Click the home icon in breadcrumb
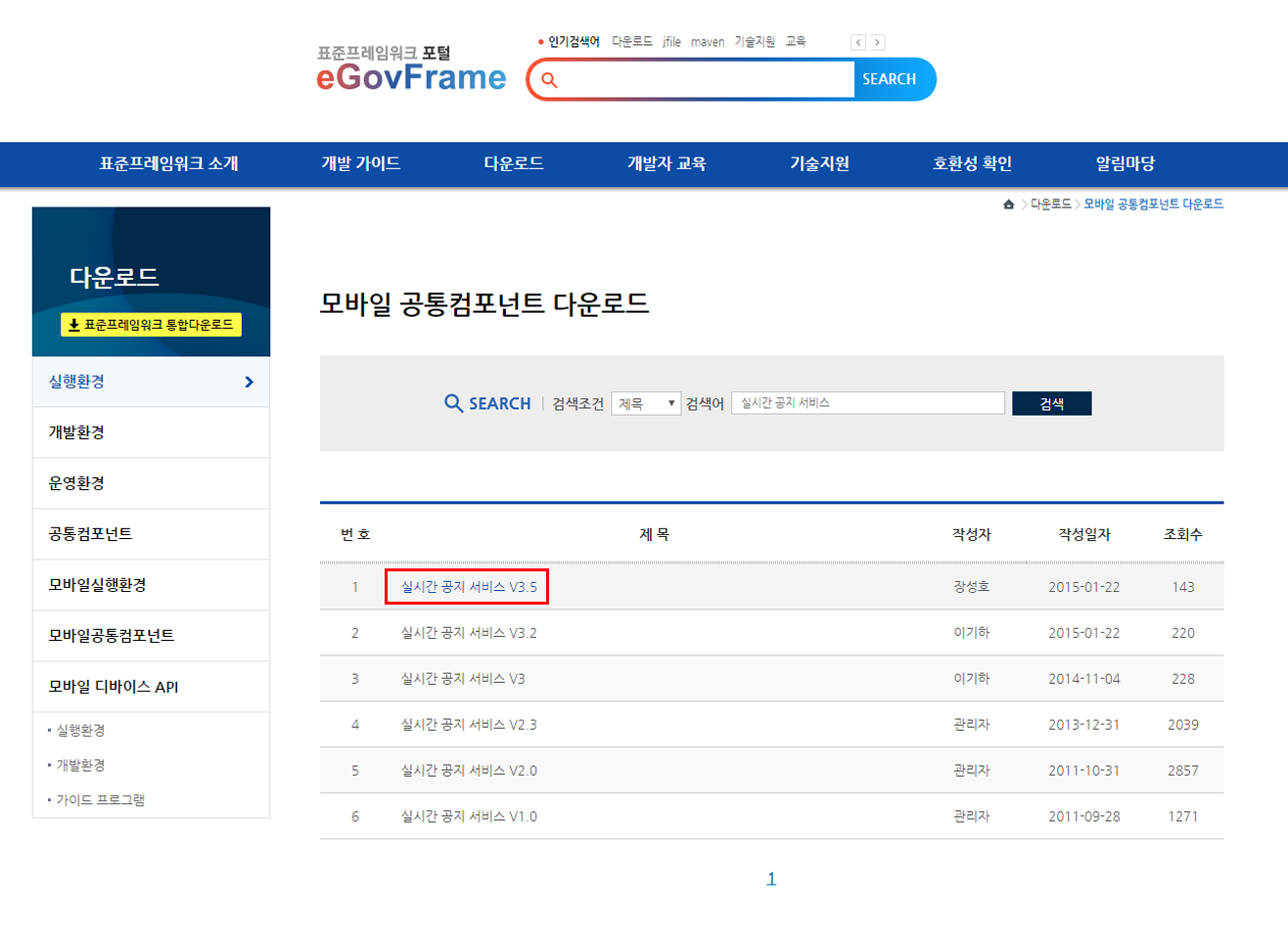1288x948 pixels. [1008, 204]
